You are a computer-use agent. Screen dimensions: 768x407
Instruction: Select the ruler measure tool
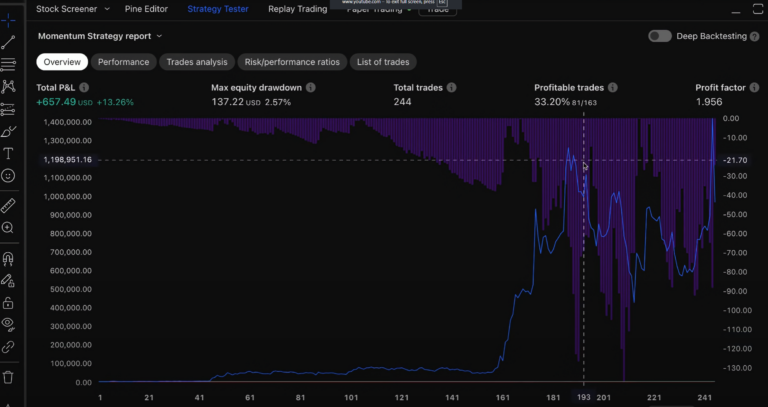(8, 205)
